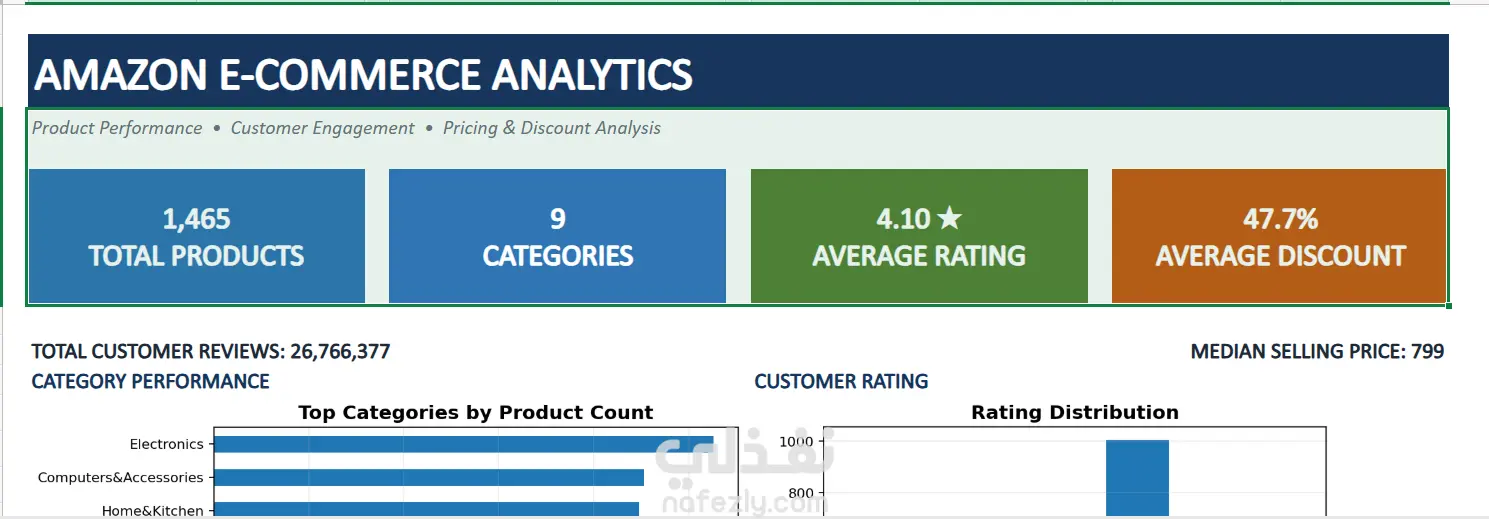This screenshot has width=1489, height=519.
Task: Click the green selection fill handle
Action: click(1449, 305)
